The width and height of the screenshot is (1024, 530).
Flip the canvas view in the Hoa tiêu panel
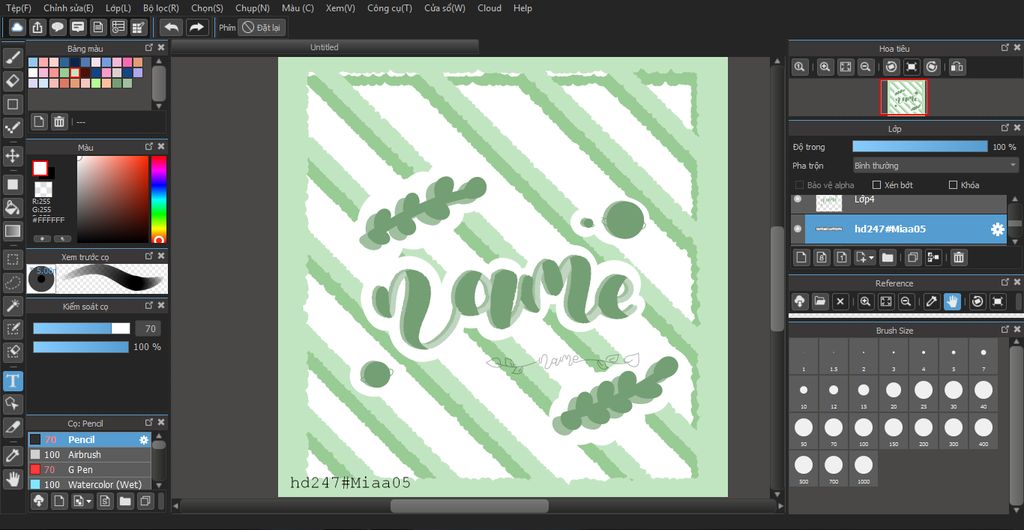coord(957,67)
